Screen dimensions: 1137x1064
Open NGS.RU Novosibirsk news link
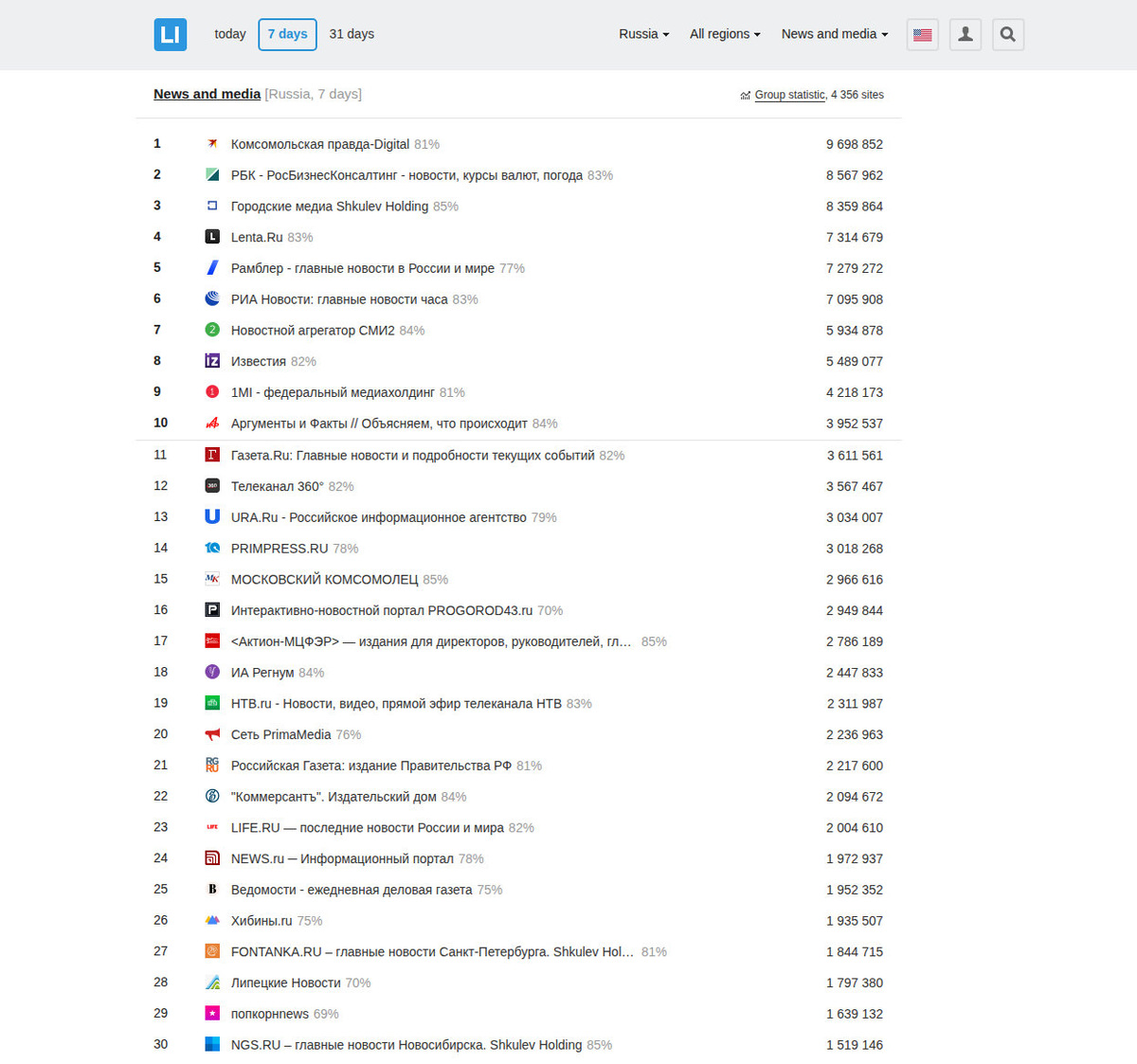click(406, 1045)
